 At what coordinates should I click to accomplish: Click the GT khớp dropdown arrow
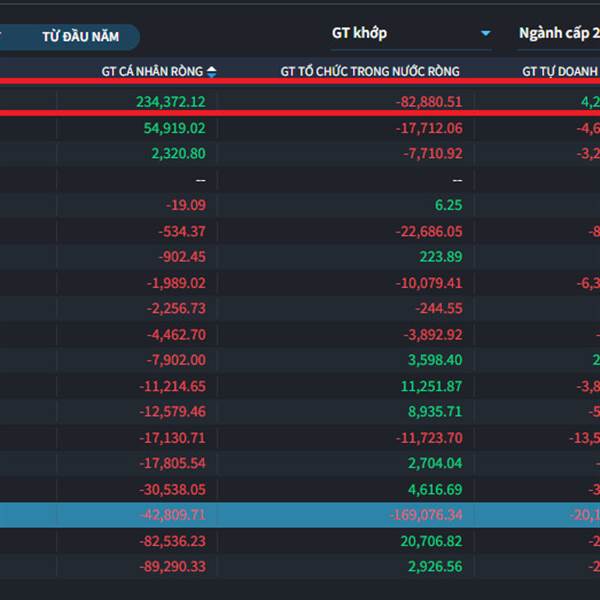point(486,34)
